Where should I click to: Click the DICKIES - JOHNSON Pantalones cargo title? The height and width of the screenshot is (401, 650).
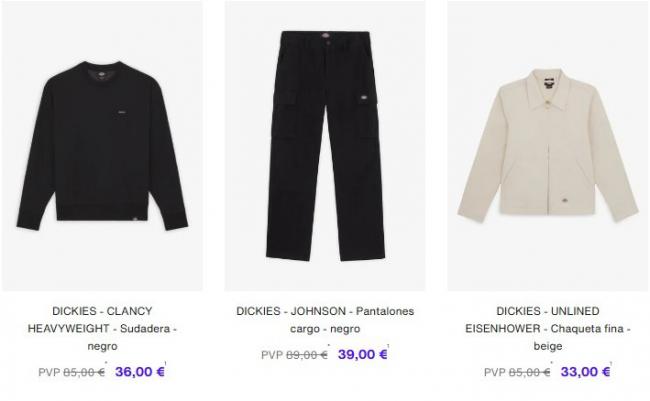[325, 320]
